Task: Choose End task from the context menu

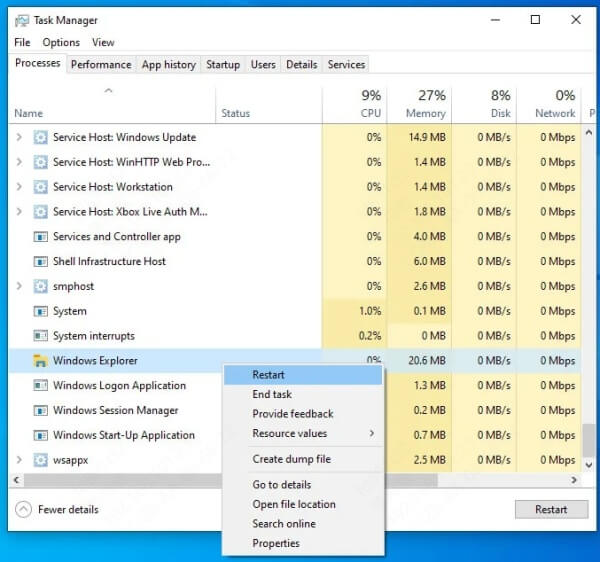Action: (303, 394)
